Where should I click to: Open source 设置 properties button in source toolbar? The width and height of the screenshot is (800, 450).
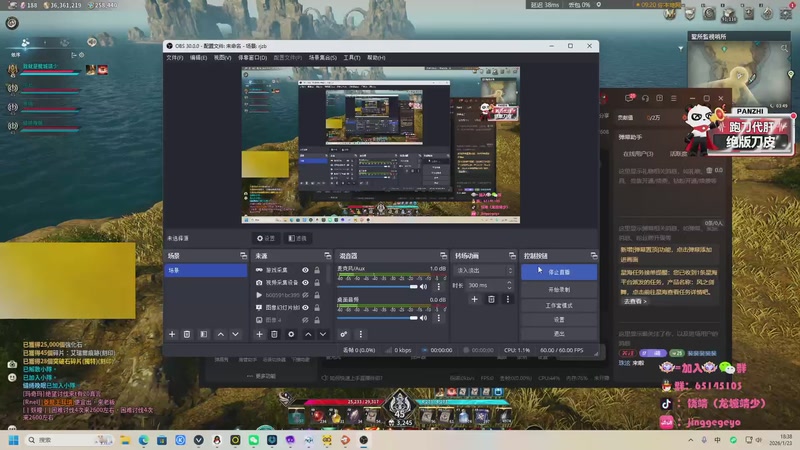(266, 238)
